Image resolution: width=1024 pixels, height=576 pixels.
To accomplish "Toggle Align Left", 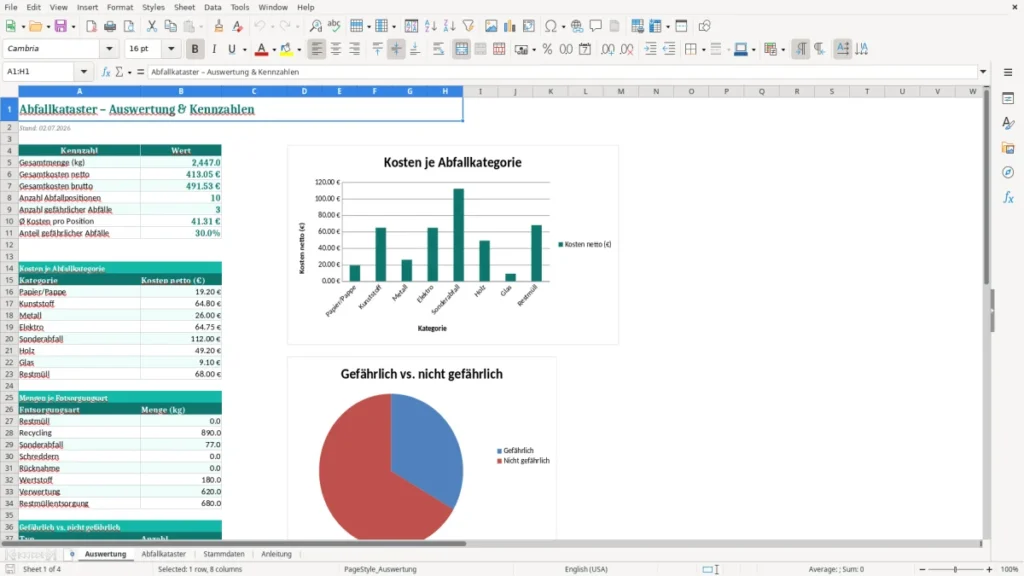I will pos(317,49).
